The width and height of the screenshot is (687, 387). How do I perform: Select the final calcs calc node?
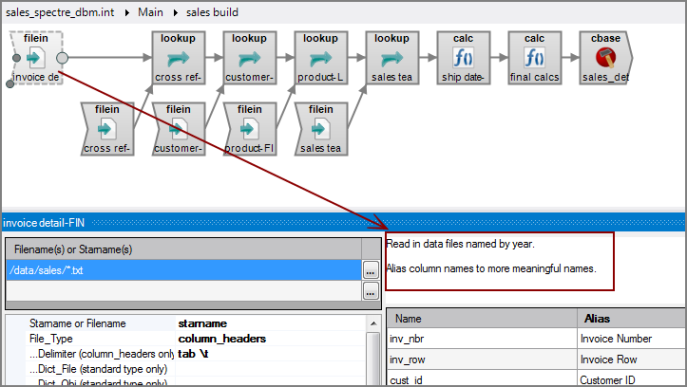point(535,57)
